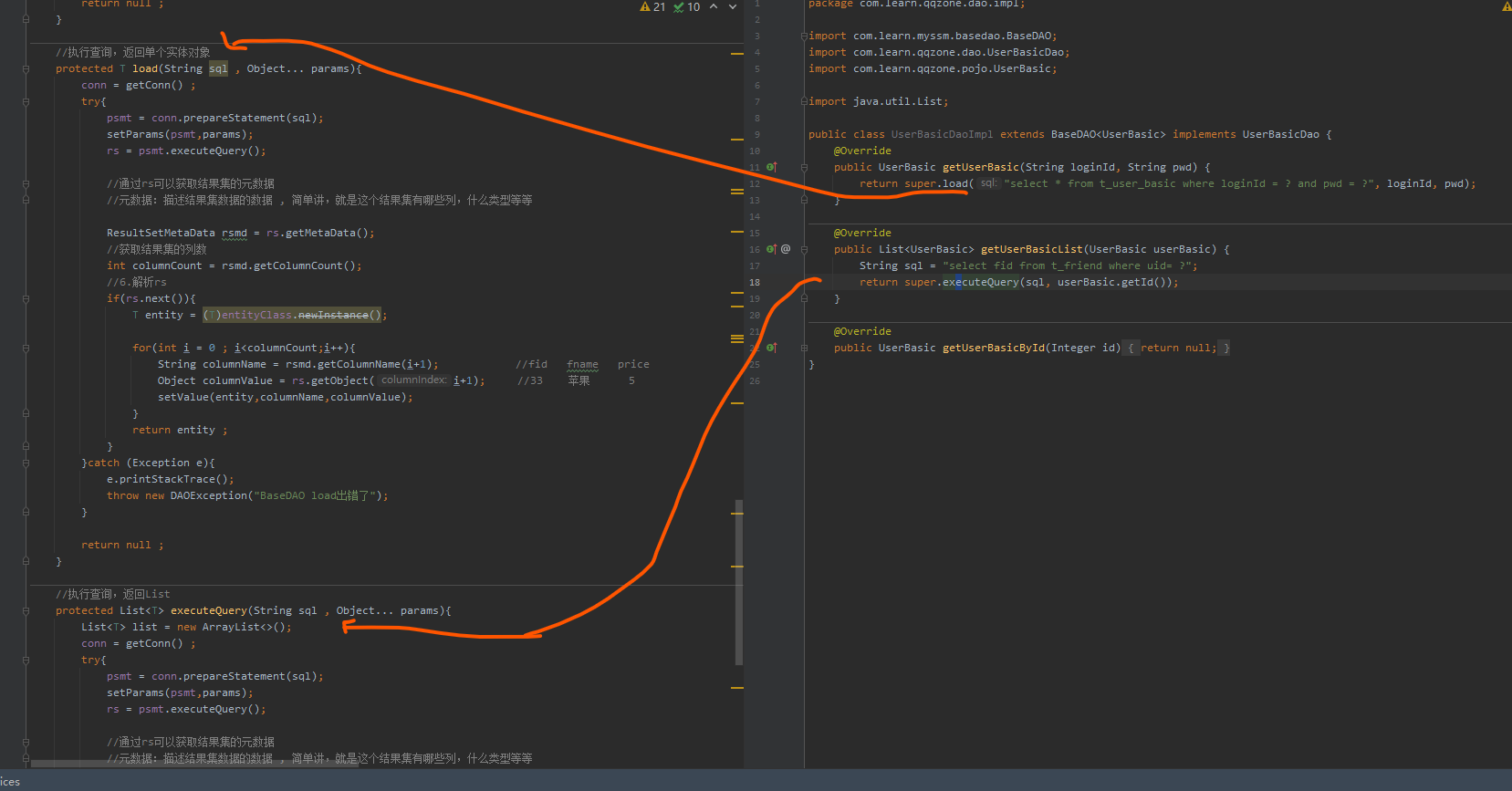
Task: Click 'e.printStackTrace()' in the catch block
Action: pyautogui.click(x=167, y=479)
